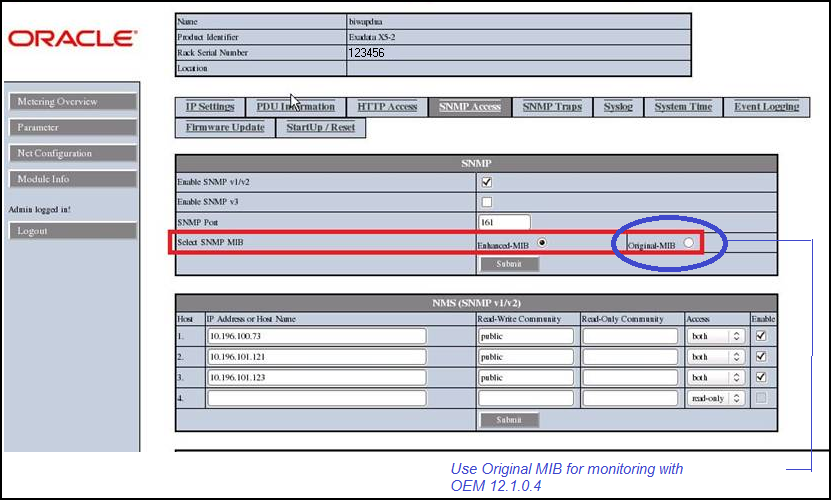Edit host 2 Read-Write Community field
The image size is (831, 500).
526,357
